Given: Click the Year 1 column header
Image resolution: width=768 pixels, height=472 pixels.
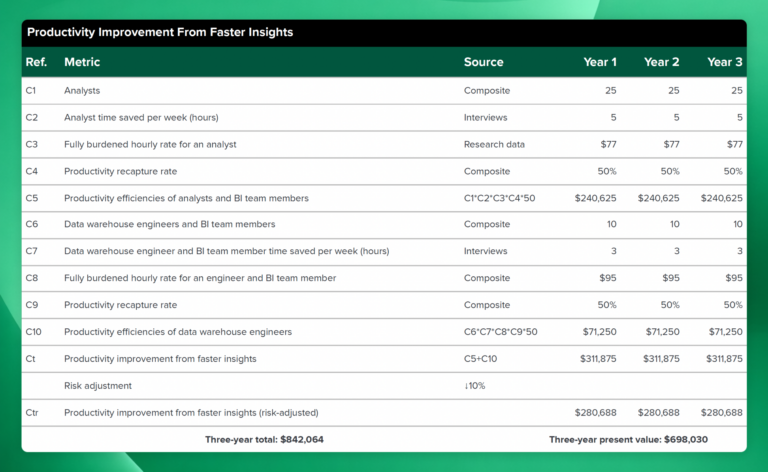Looking at the screenshot, I should point(600,62).
